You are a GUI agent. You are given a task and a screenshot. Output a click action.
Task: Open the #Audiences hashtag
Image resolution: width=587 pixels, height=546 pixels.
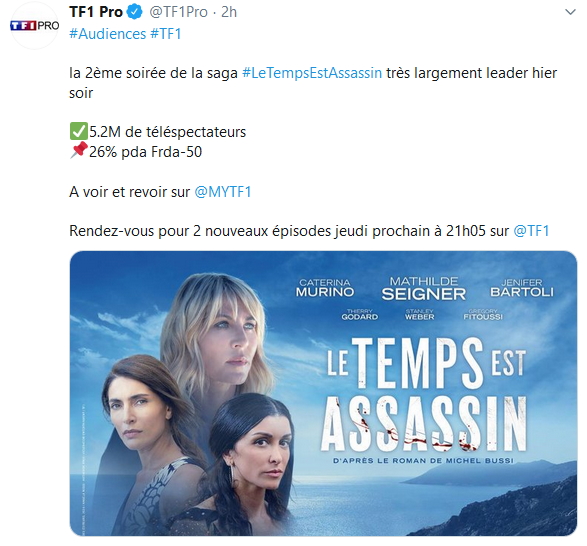107,34
